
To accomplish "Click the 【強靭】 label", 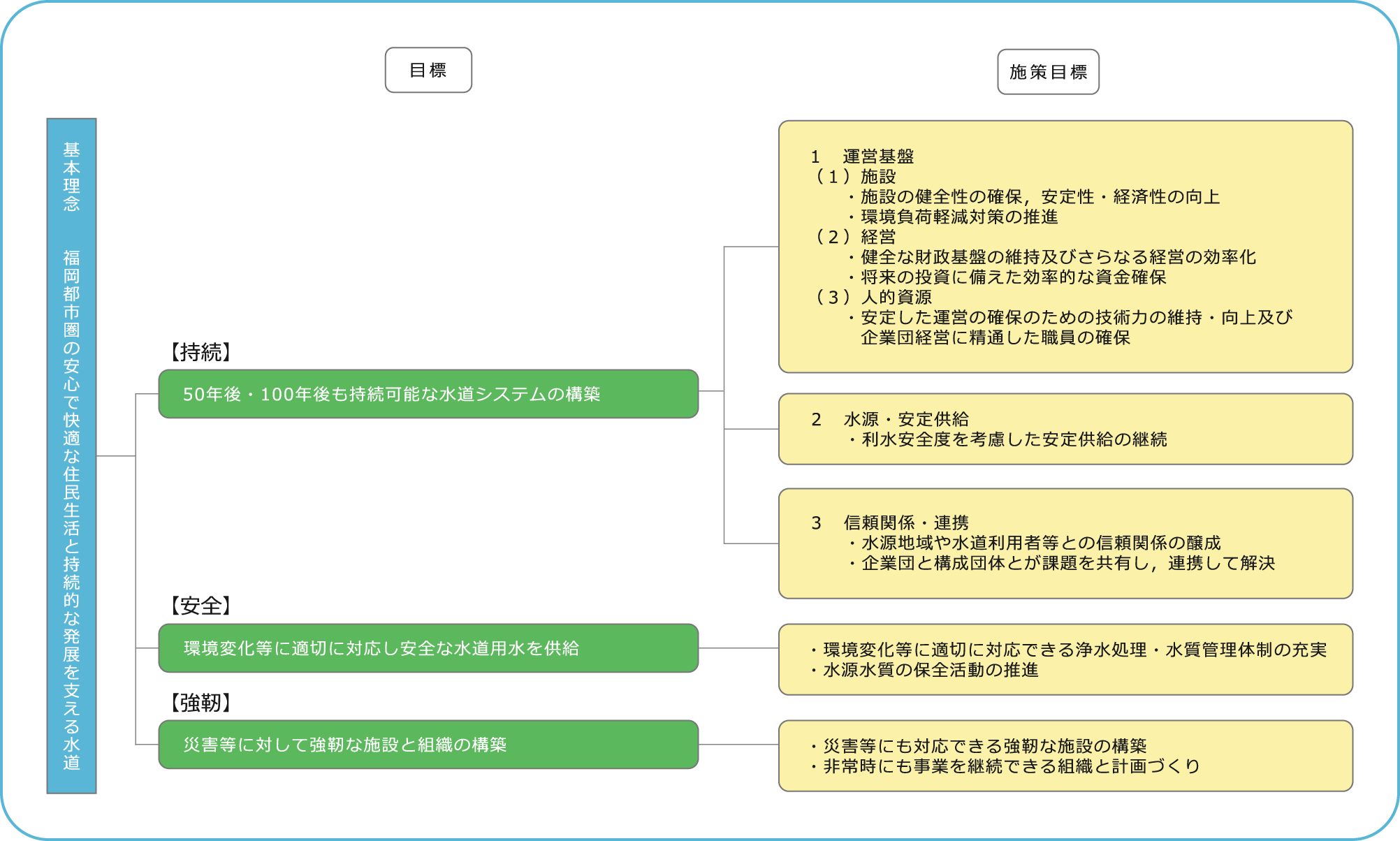I will click(200, 703).
